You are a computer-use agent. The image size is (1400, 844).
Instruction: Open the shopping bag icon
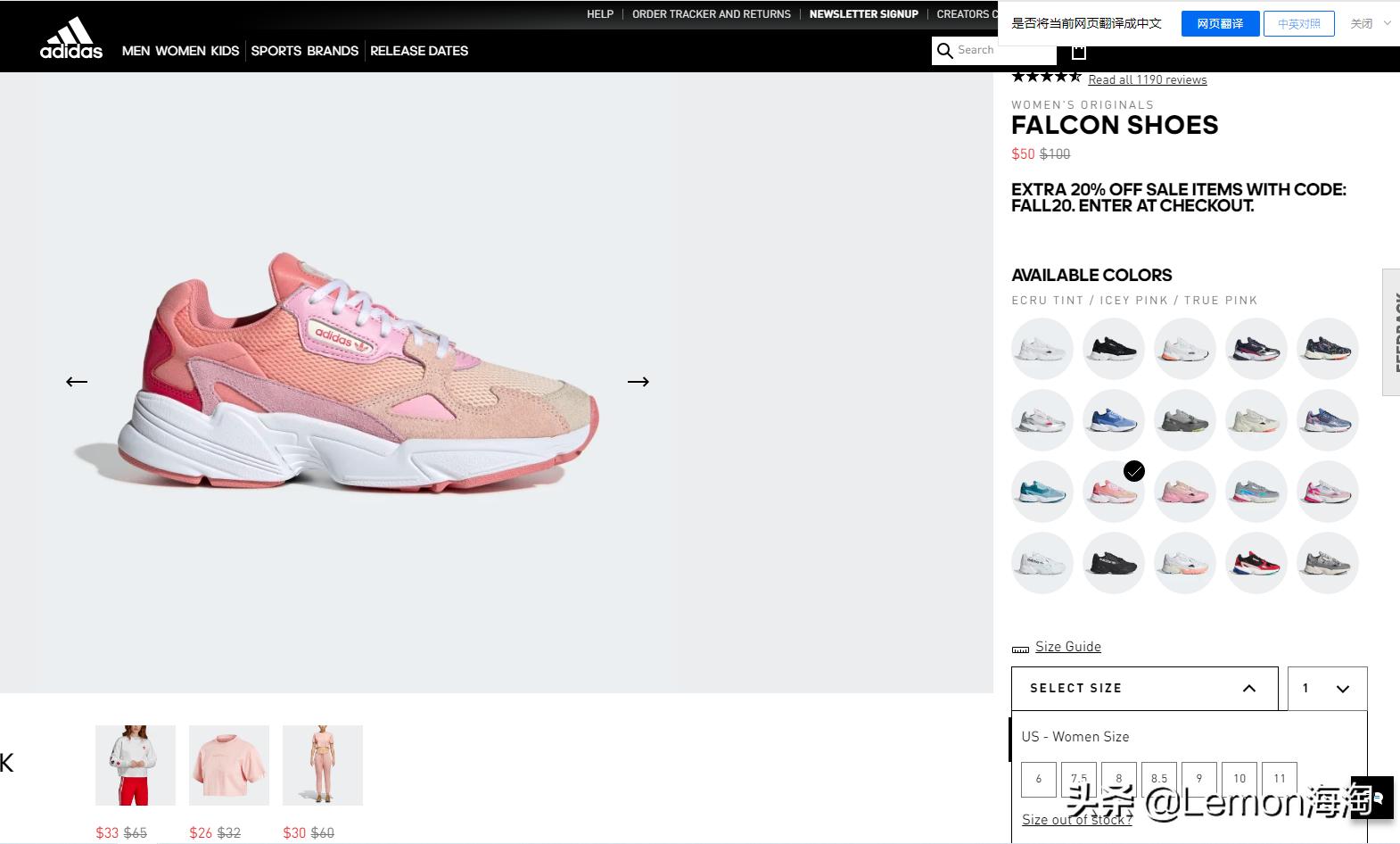coord(1079,51)
